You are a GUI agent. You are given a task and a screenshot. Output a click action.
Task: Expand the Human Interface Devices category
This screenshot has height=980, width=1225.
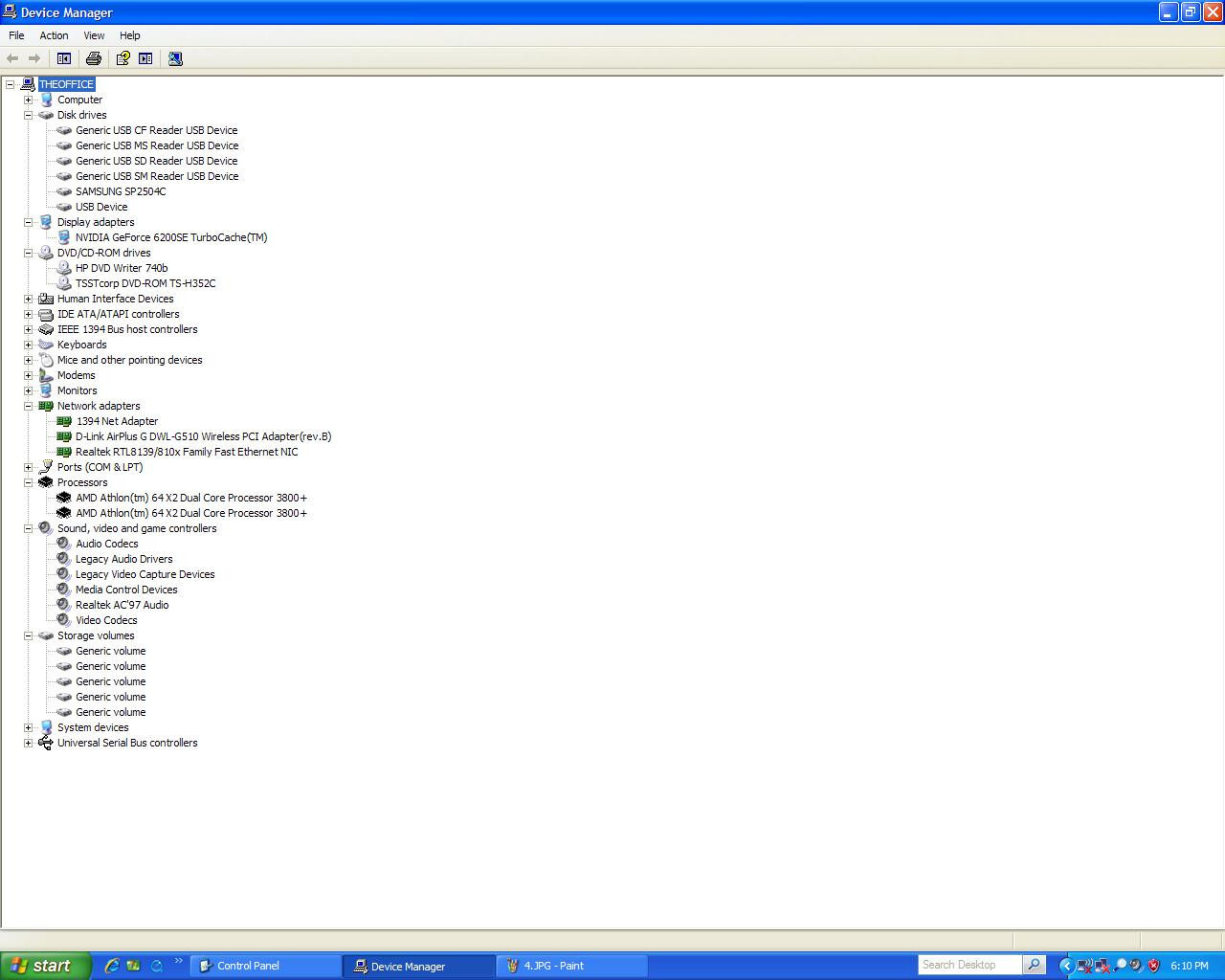tap(28, 299)
